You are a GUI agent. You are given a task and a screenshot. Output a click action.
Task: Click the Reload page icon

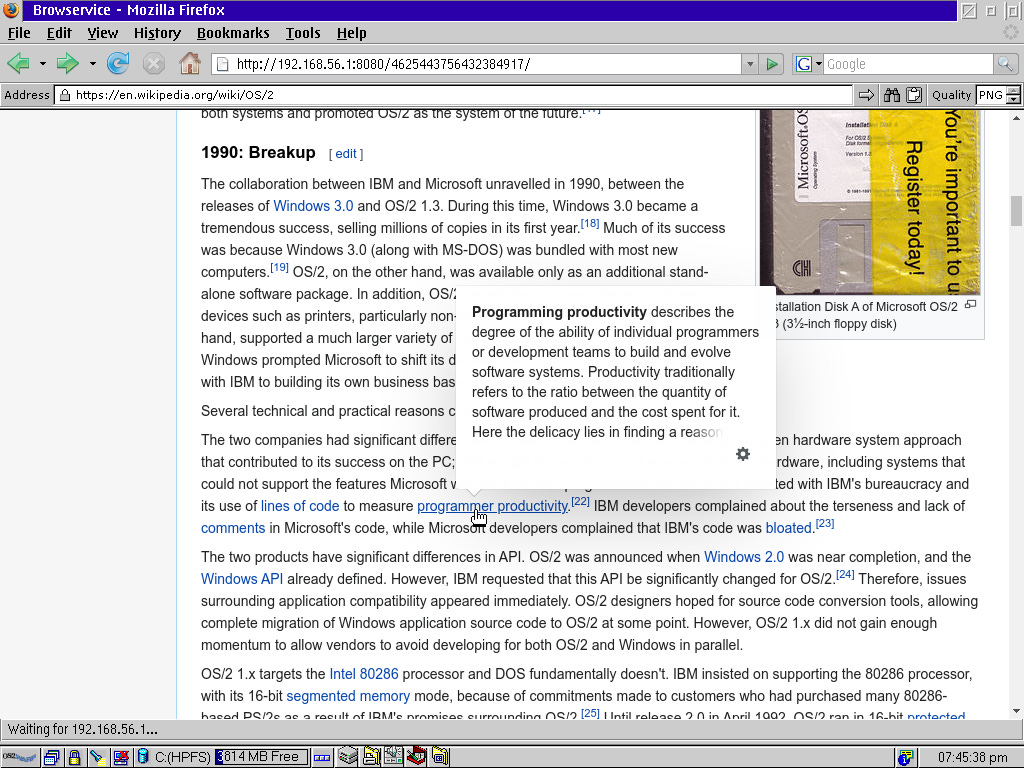(x=117, y=63)
